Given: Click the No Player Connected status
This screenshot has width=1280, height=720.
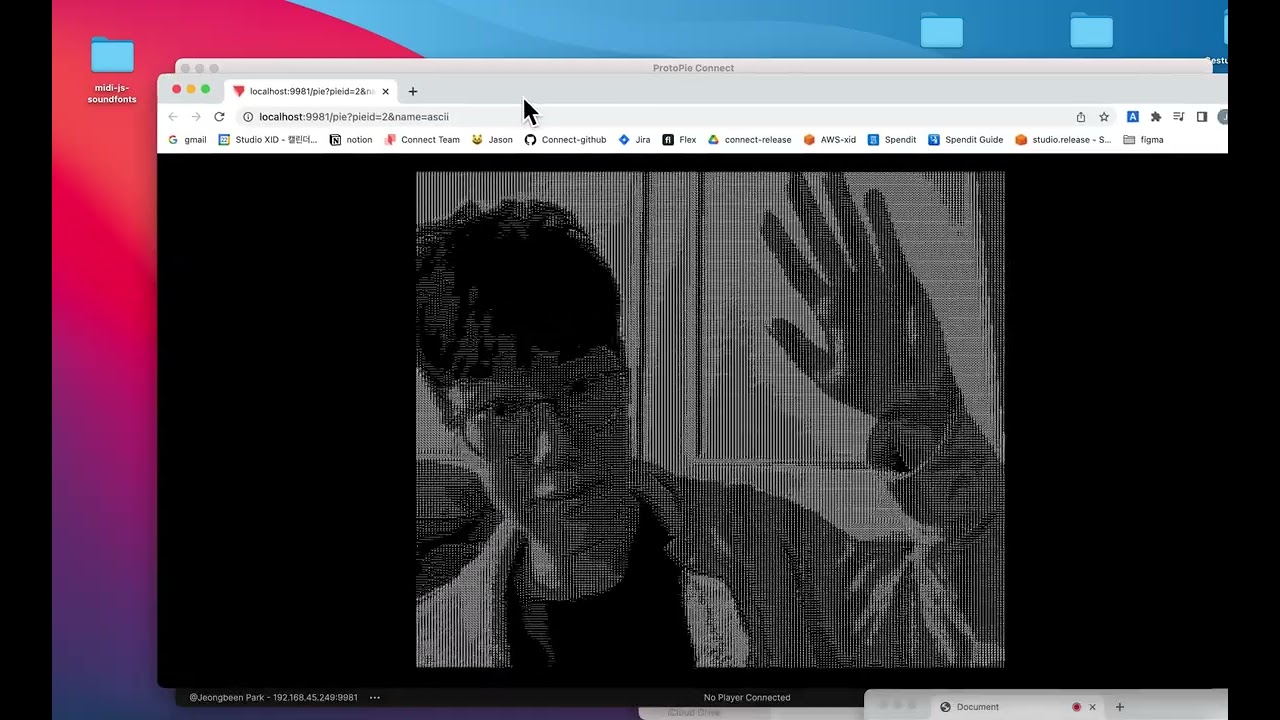Looking at the screenshot, I should click(x=747, y=697).
